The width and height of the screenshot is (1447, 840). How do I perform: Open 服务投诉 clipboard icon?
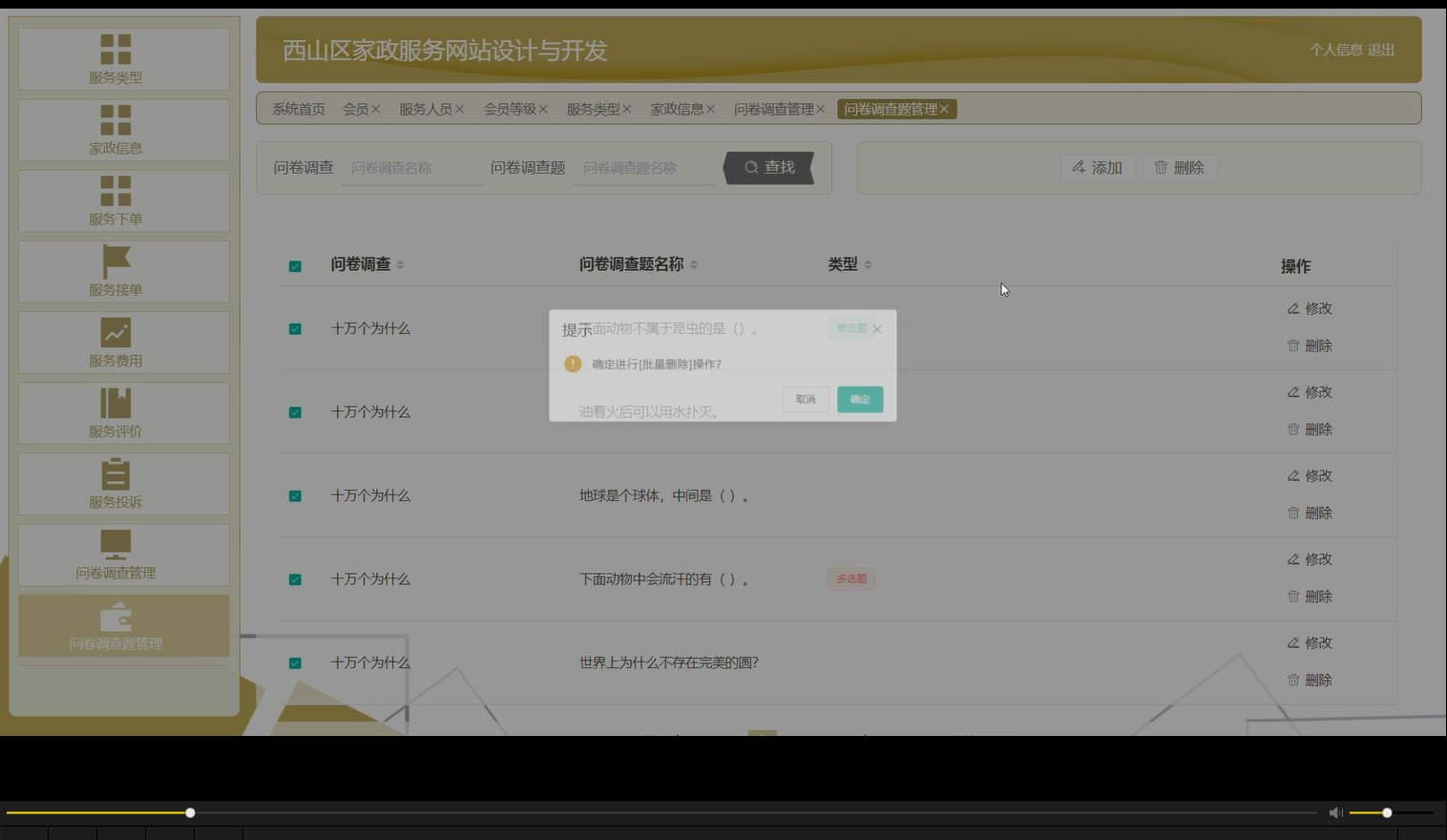[115, 473]
